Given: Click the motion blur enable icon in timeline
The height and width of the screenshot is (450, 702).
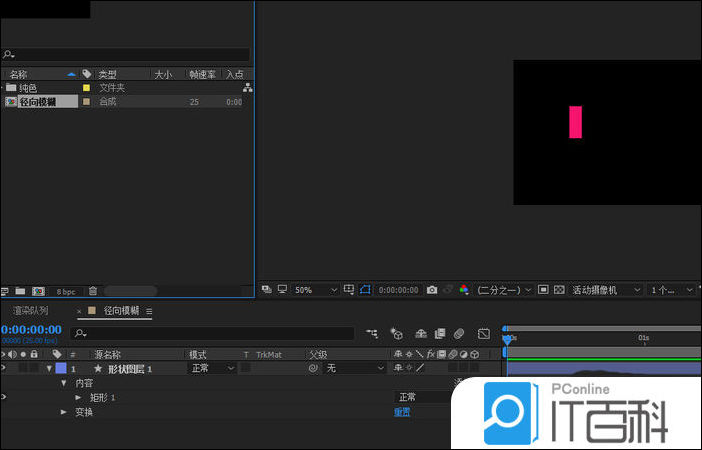Looking at the screenshot, I should [x=459, y=333].
